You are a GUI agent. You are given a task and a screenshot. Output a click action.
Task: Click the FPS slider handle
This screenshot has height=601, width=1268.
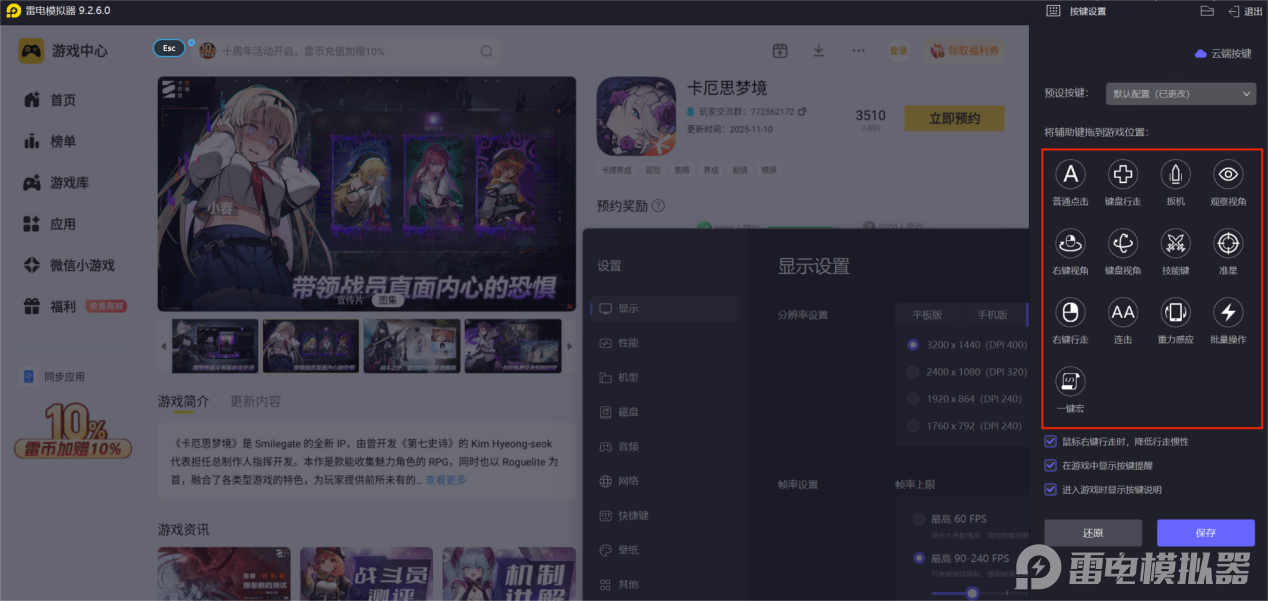tap(971, 593)
